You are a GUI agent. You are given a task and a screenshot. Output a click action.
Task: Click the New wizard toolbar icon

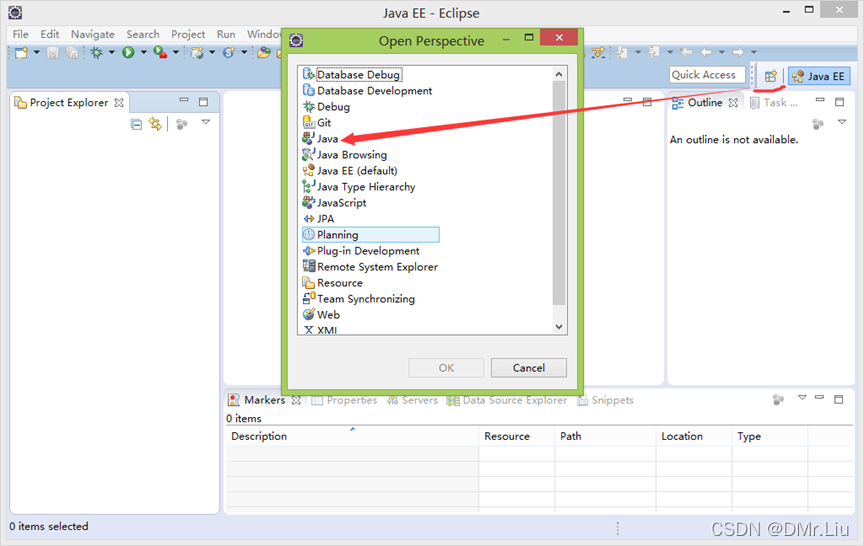point(21,52)
